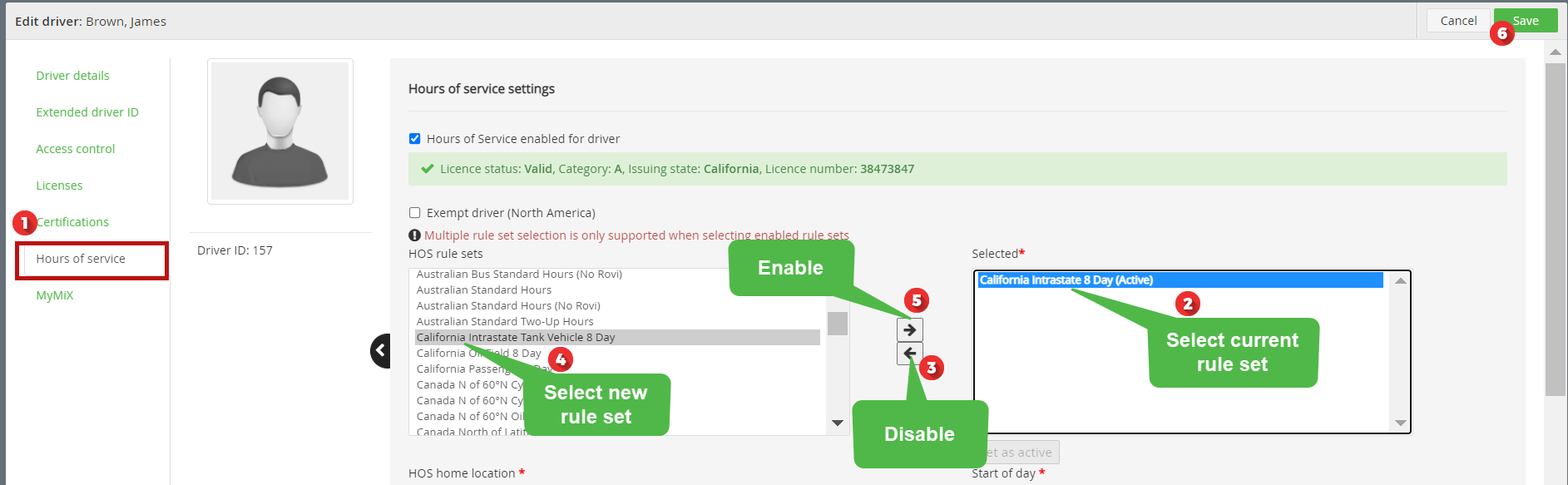This screenshot has width=1568, height=485.
Task: Click the driver profile photo placeholder
Action: [x=279, y=131]
